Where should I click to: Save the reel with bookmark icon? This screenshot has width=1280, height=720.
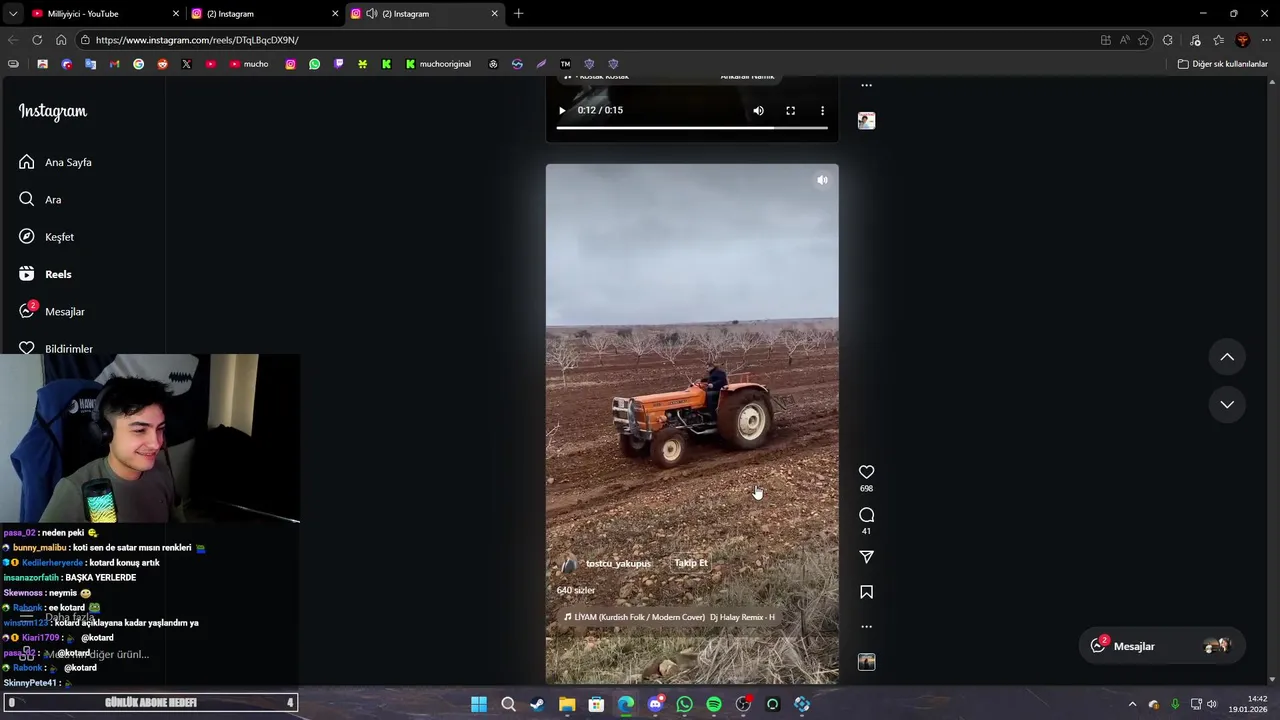[866, 592]
